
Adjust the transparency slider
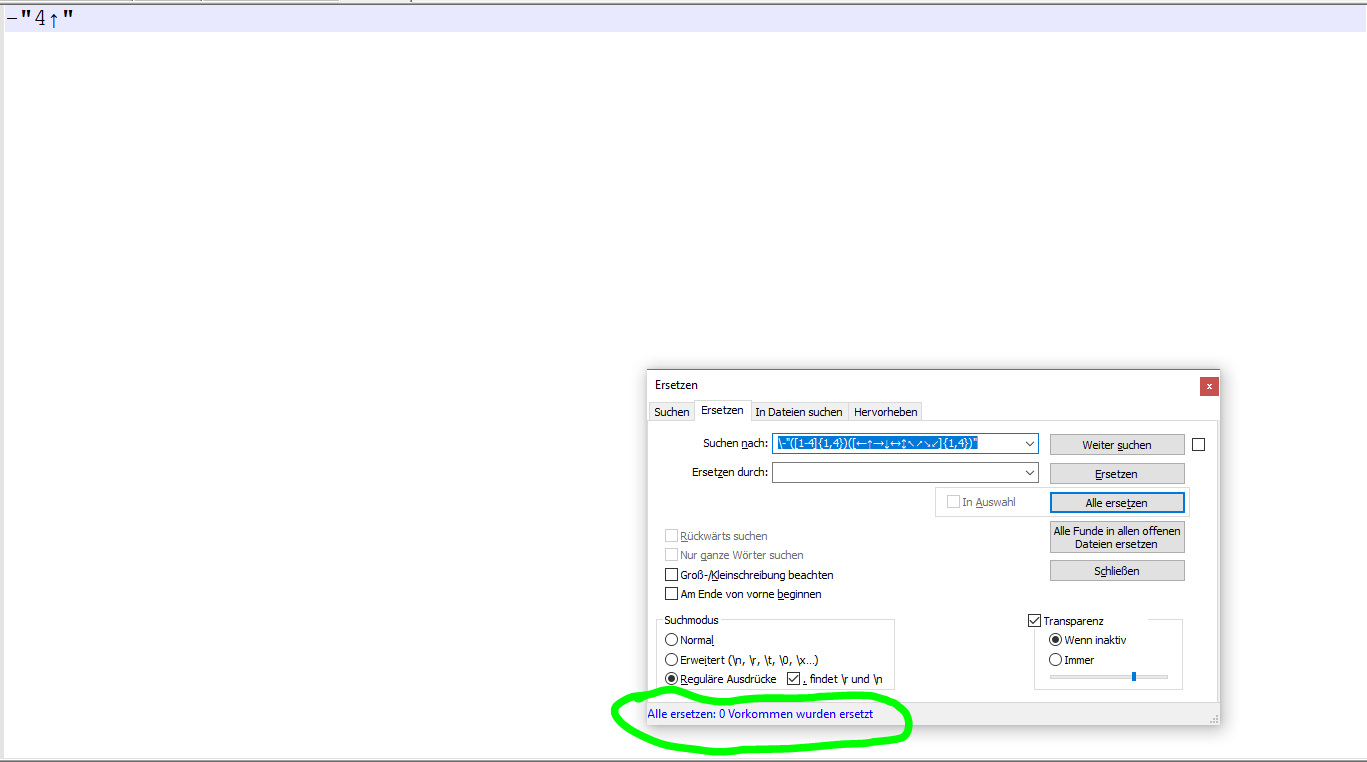[1133, 676]
